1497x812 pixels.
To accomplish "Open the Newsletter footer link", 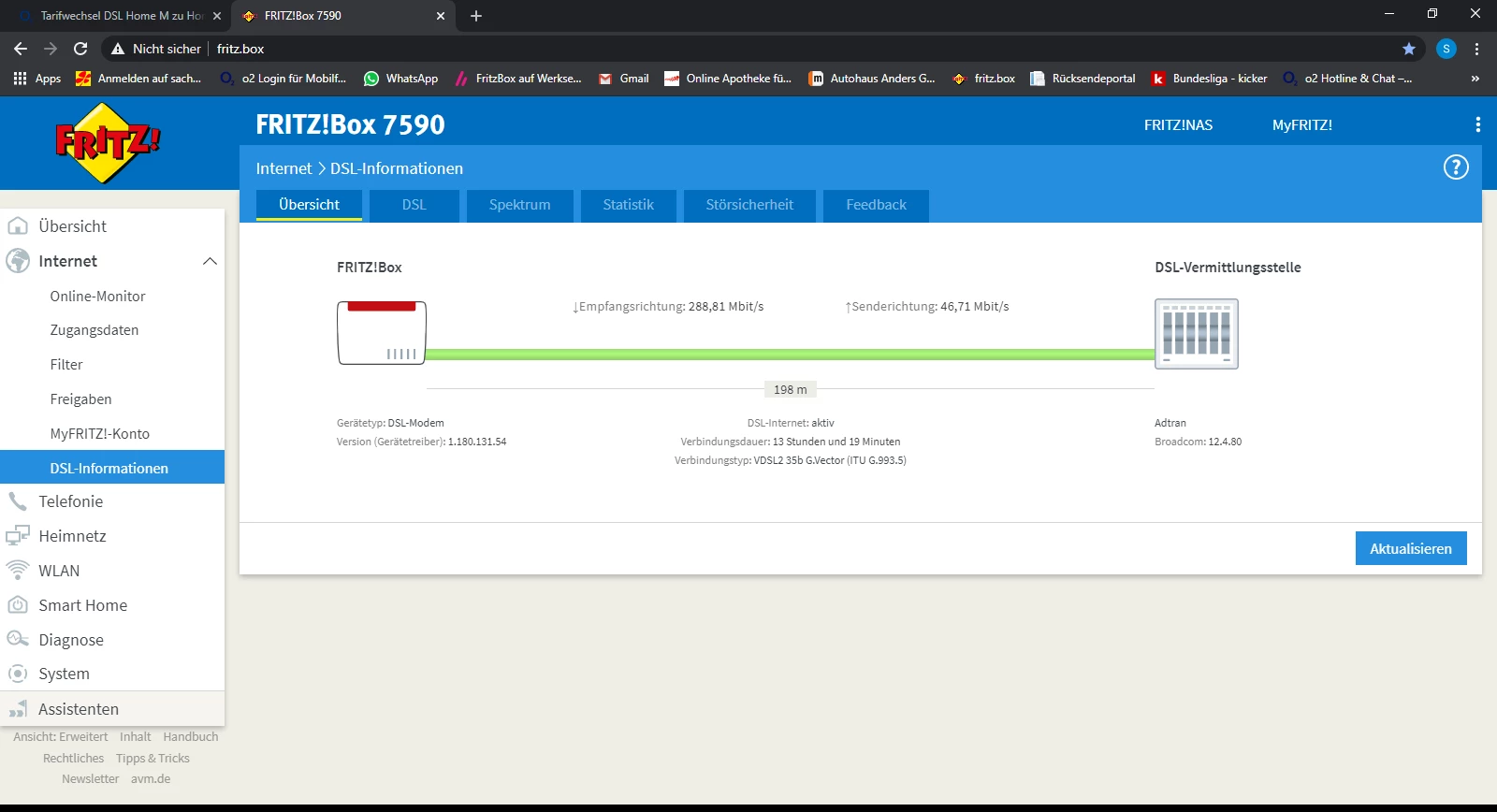I will tap(91, 779).
